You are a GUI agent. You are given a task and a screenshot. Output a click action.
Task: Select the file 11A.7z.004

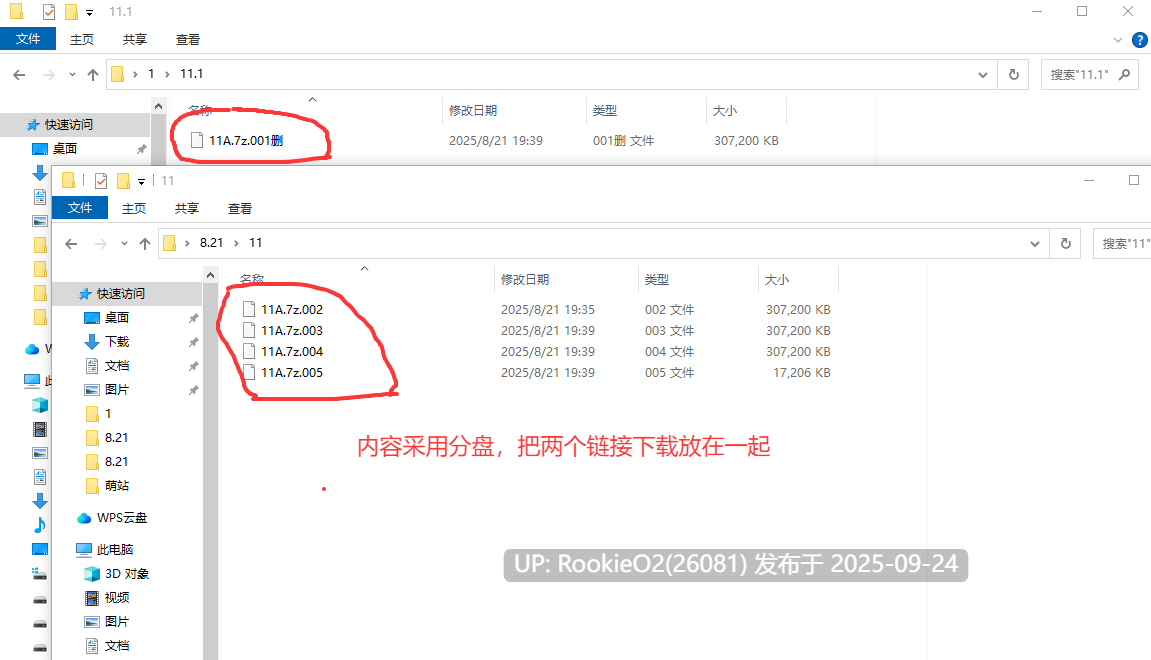[291, 352]
